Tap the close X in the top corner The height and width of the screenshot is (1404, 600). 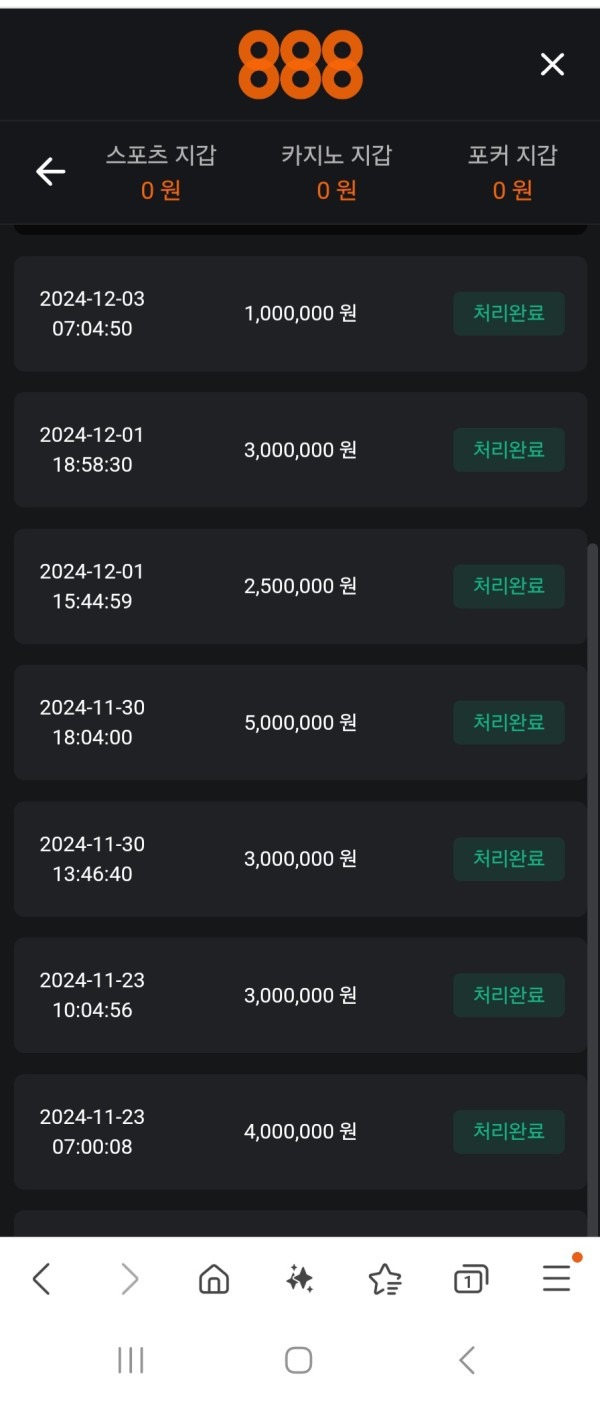point(551,64)
